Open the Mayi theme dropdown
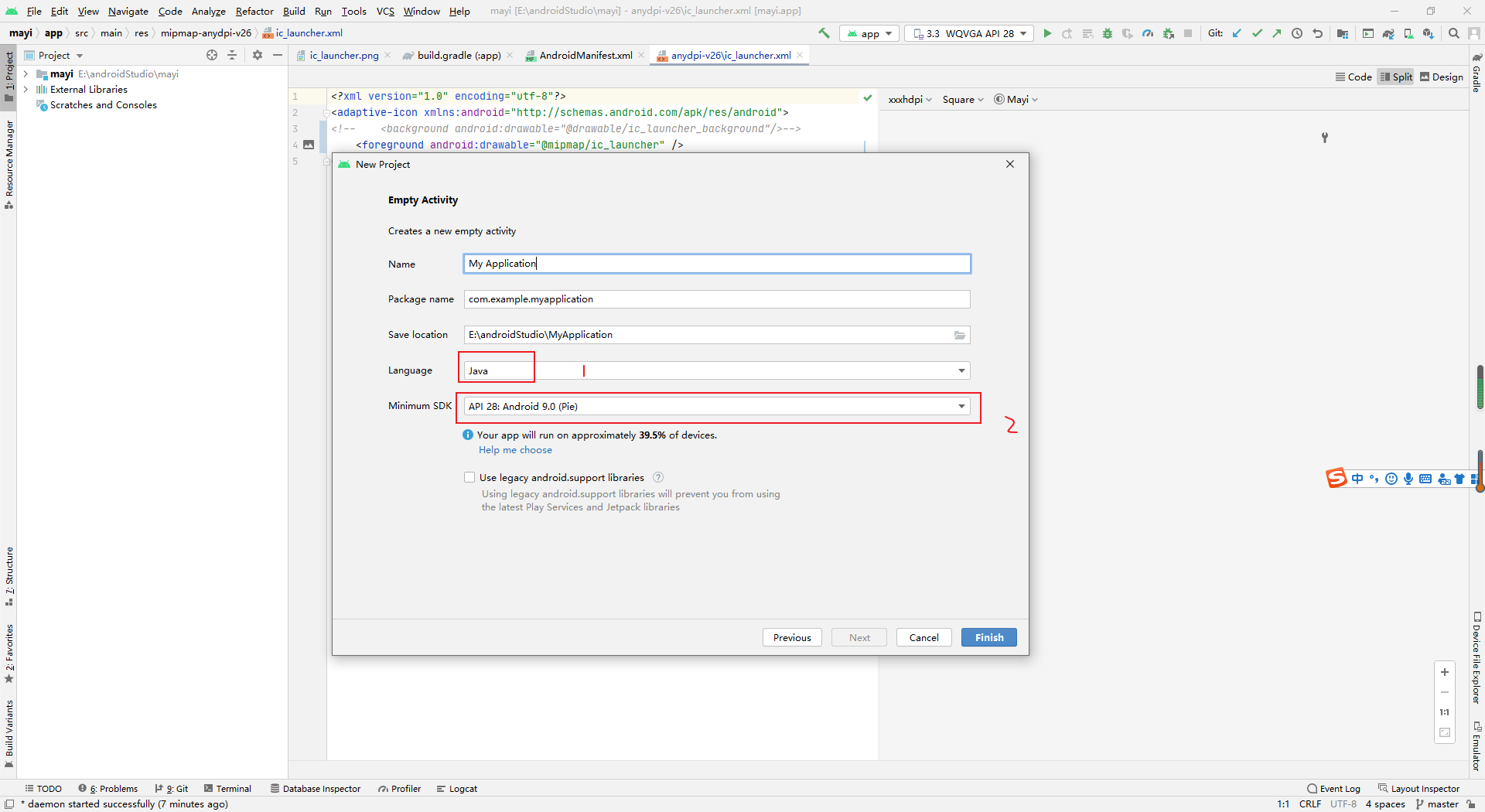1485x812 pixels. click(1016, 99)
